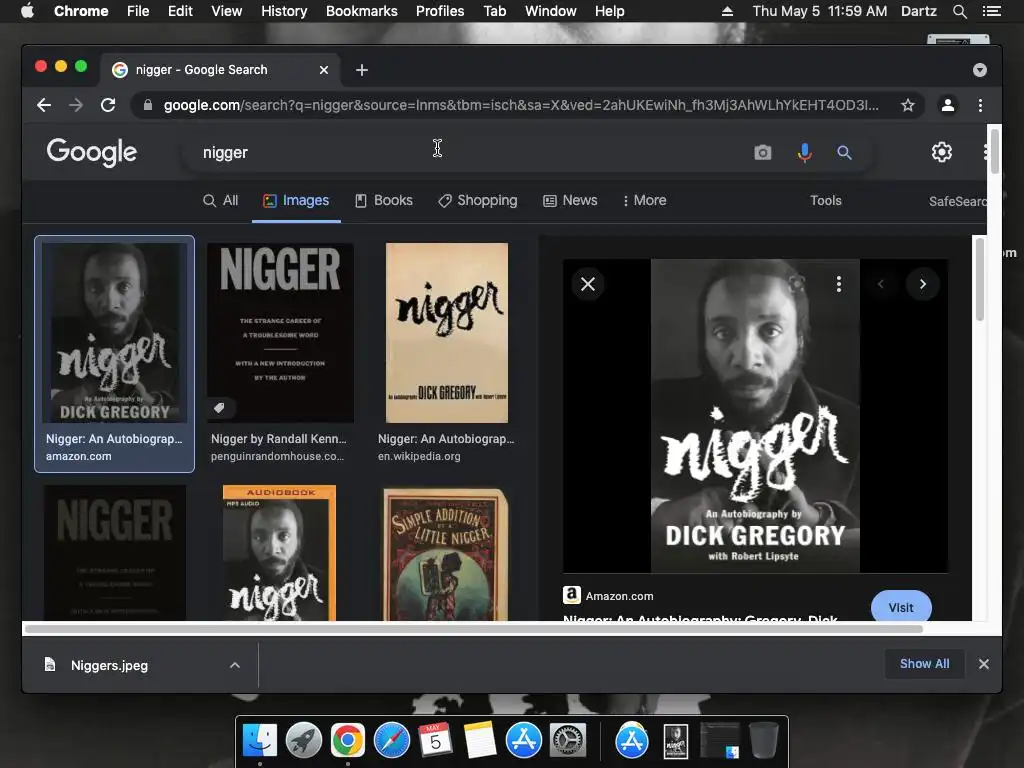The image size is (1024, 768).
Task: Open the Shopping tab
Action: pyautogui.click(x=478, y=200)
